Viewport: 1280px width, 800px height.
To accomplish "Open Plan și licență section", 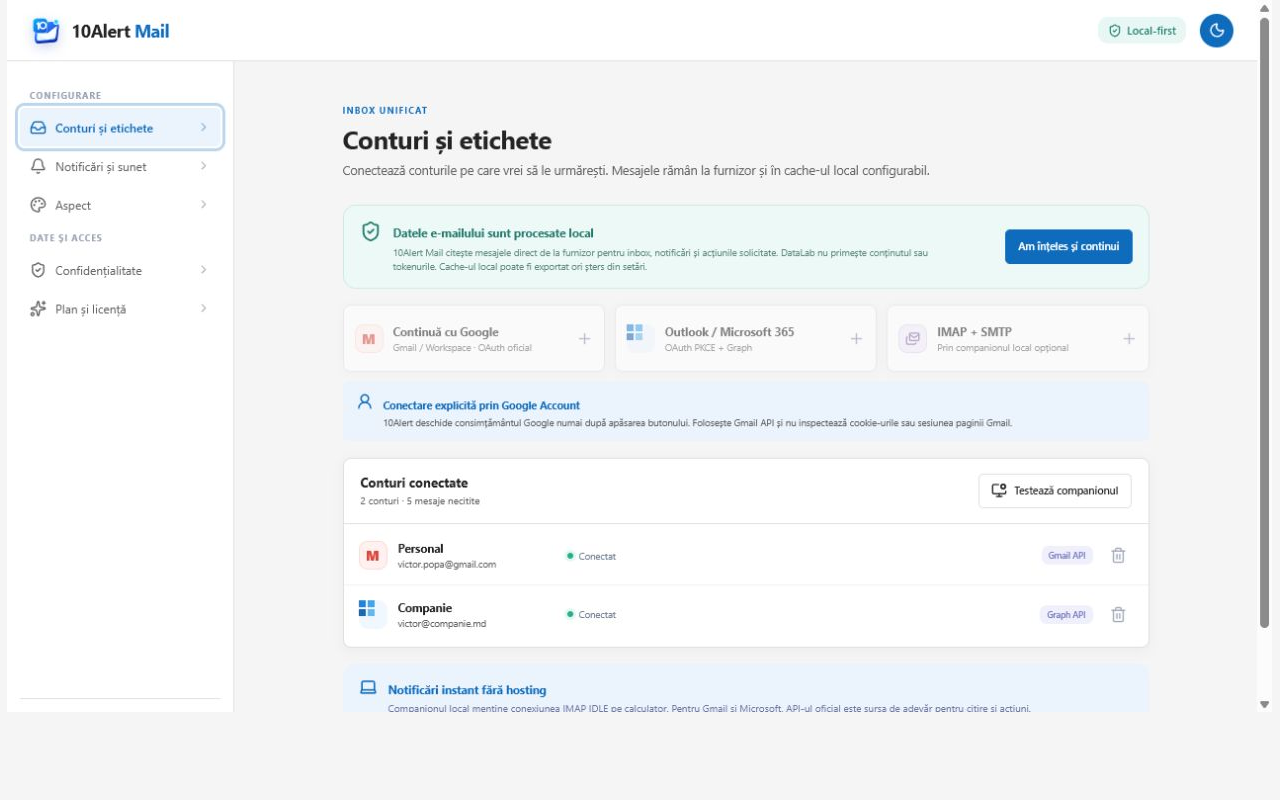I will (x=120, y=309).
